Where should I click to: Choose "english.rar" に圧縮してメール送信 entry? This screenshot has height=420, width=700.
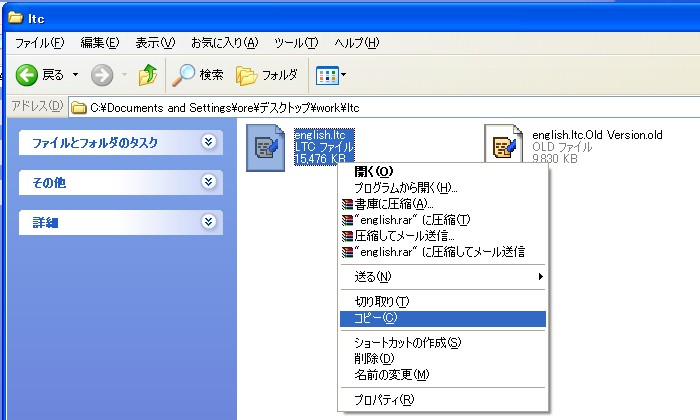(x=443, y=252)
